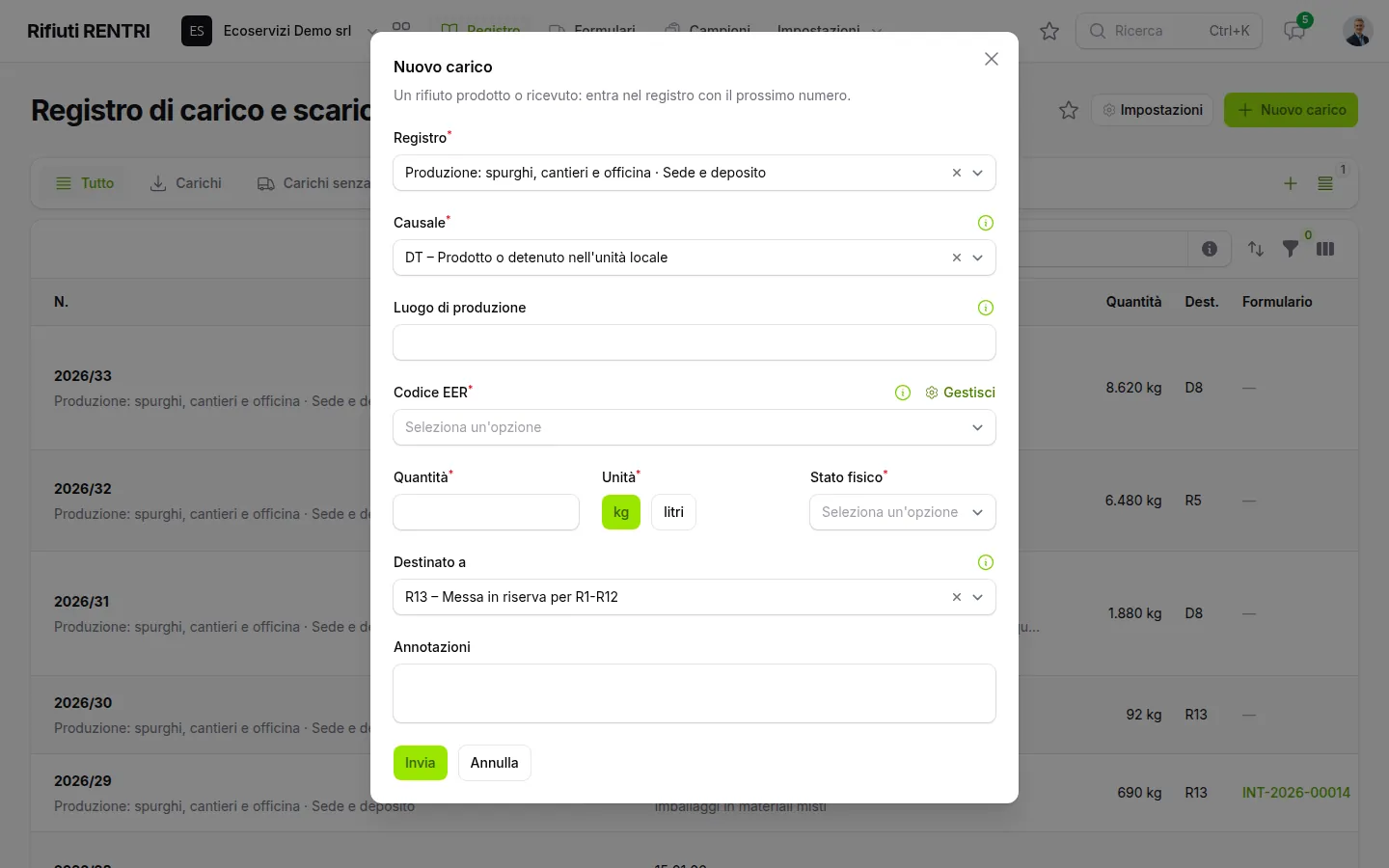This screenshot has height=868, width=1389.
Task: Click the sort arrows icon in table toolbar
Action: point(1256,249)
